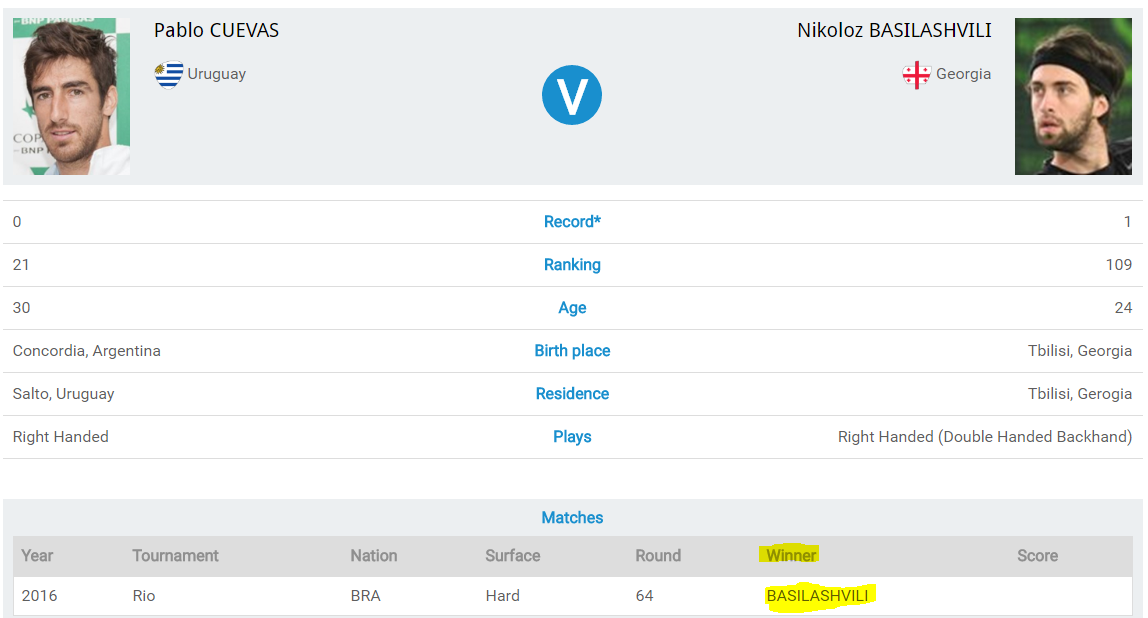Sort by the Year column header
The image size is (1148, 618).
[x=38, y=556]
